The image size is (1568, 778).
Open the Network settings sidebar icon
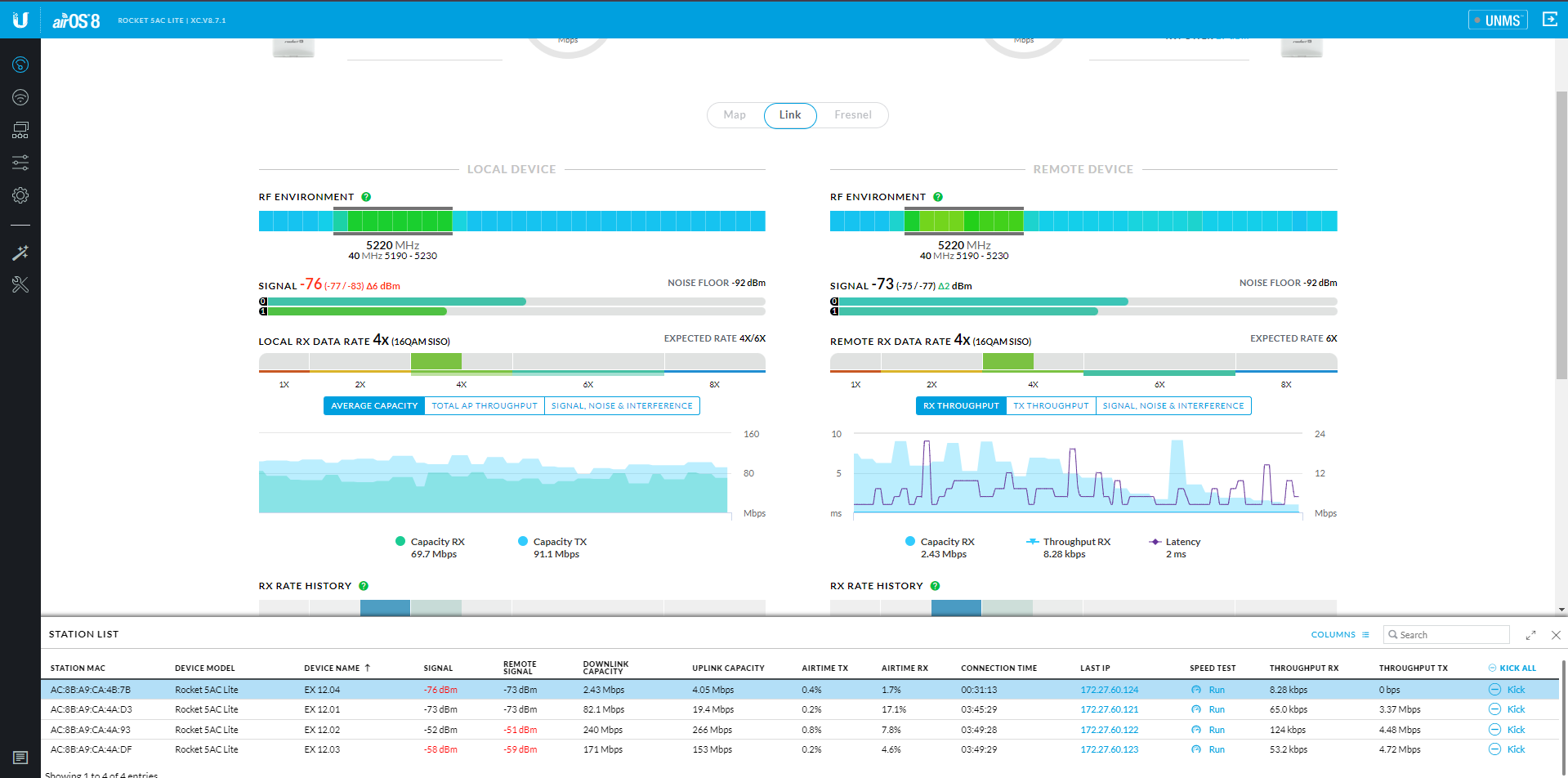click(20, 130)
